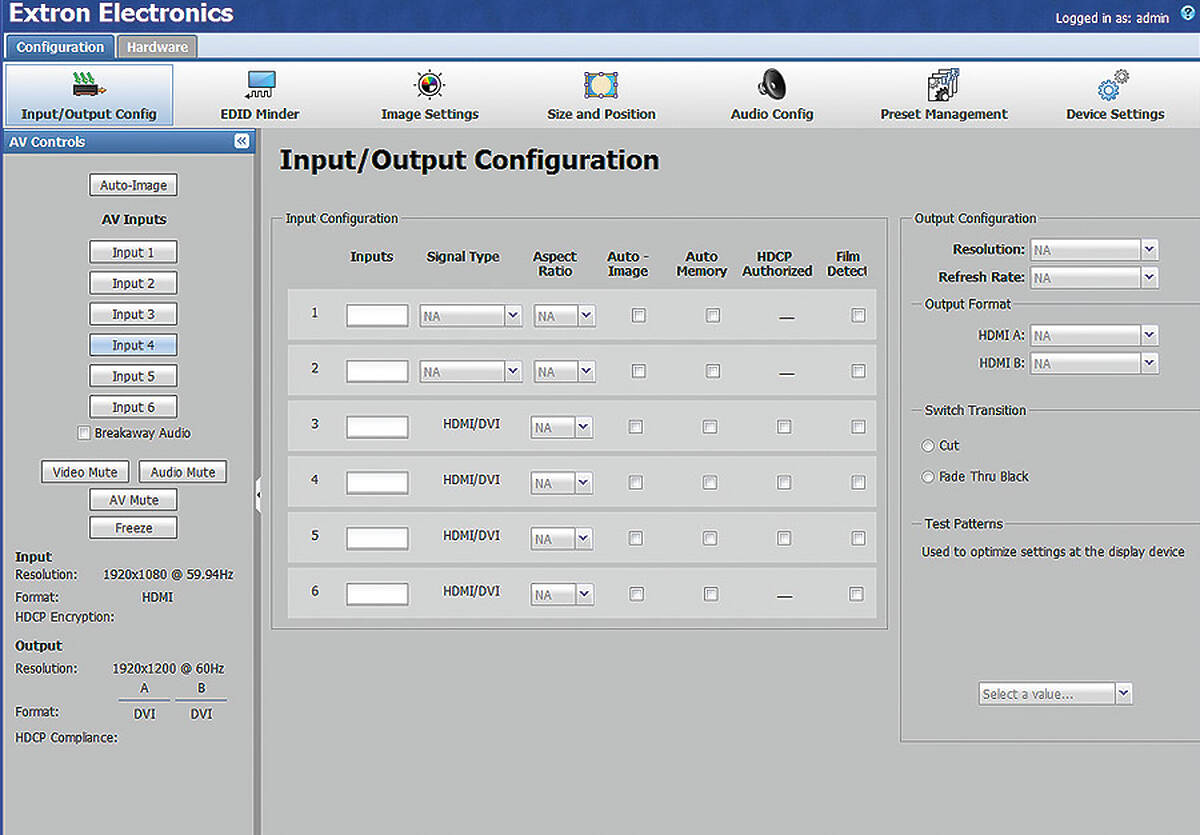Click the input 4 name field
Screen dimensions: 1200x835
(377, 483)
